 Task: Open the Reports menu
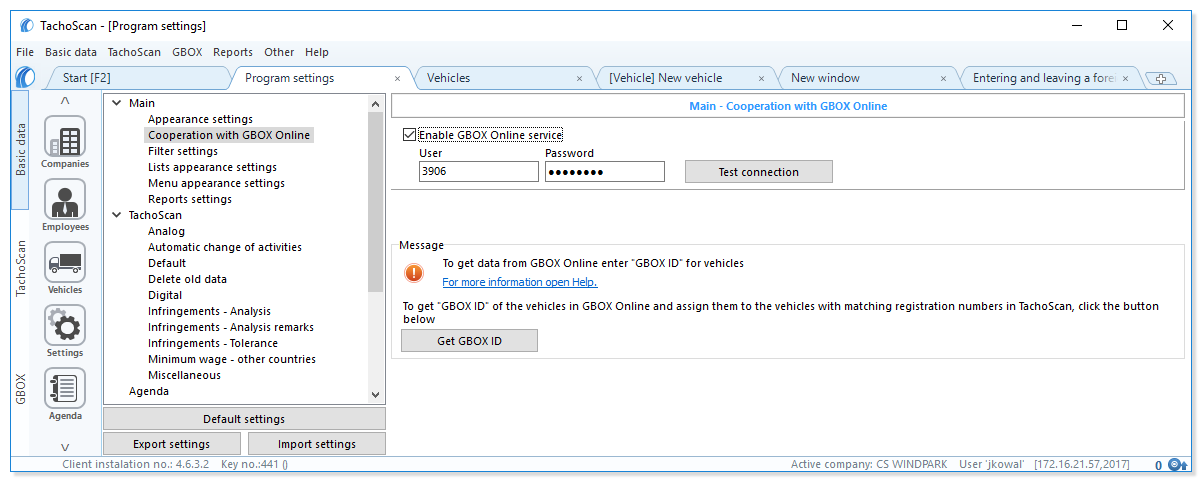(x=233, y=52)
